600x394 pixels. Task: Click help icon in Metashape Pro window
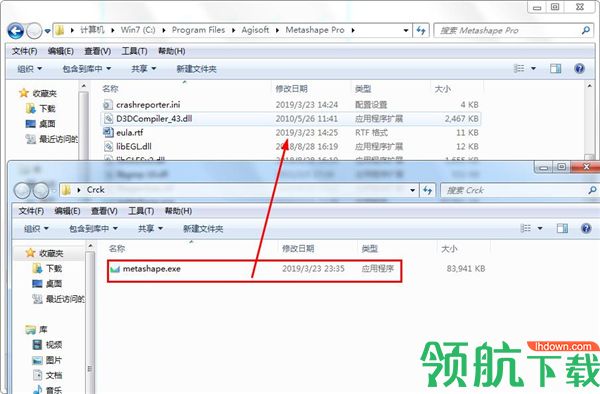pos(579,68)
